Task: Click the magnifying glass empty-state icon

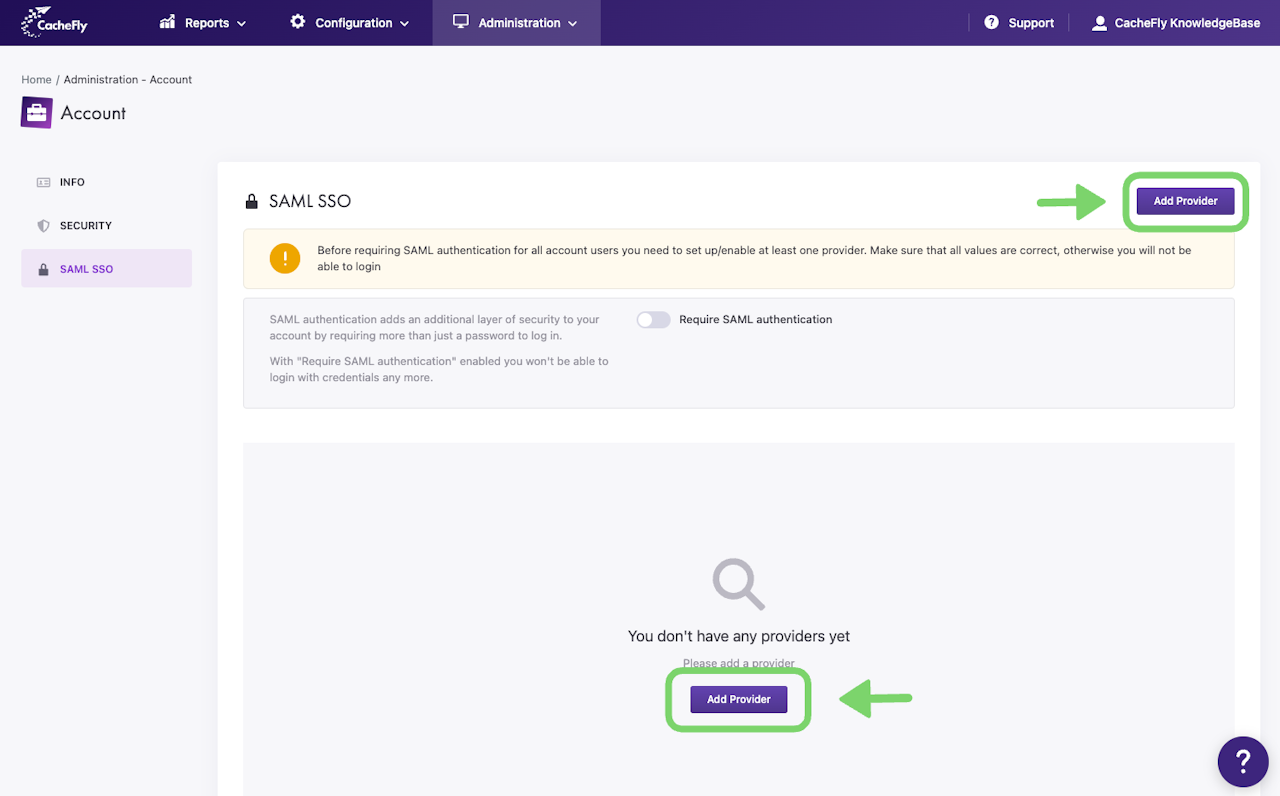Action: [738, 584]
